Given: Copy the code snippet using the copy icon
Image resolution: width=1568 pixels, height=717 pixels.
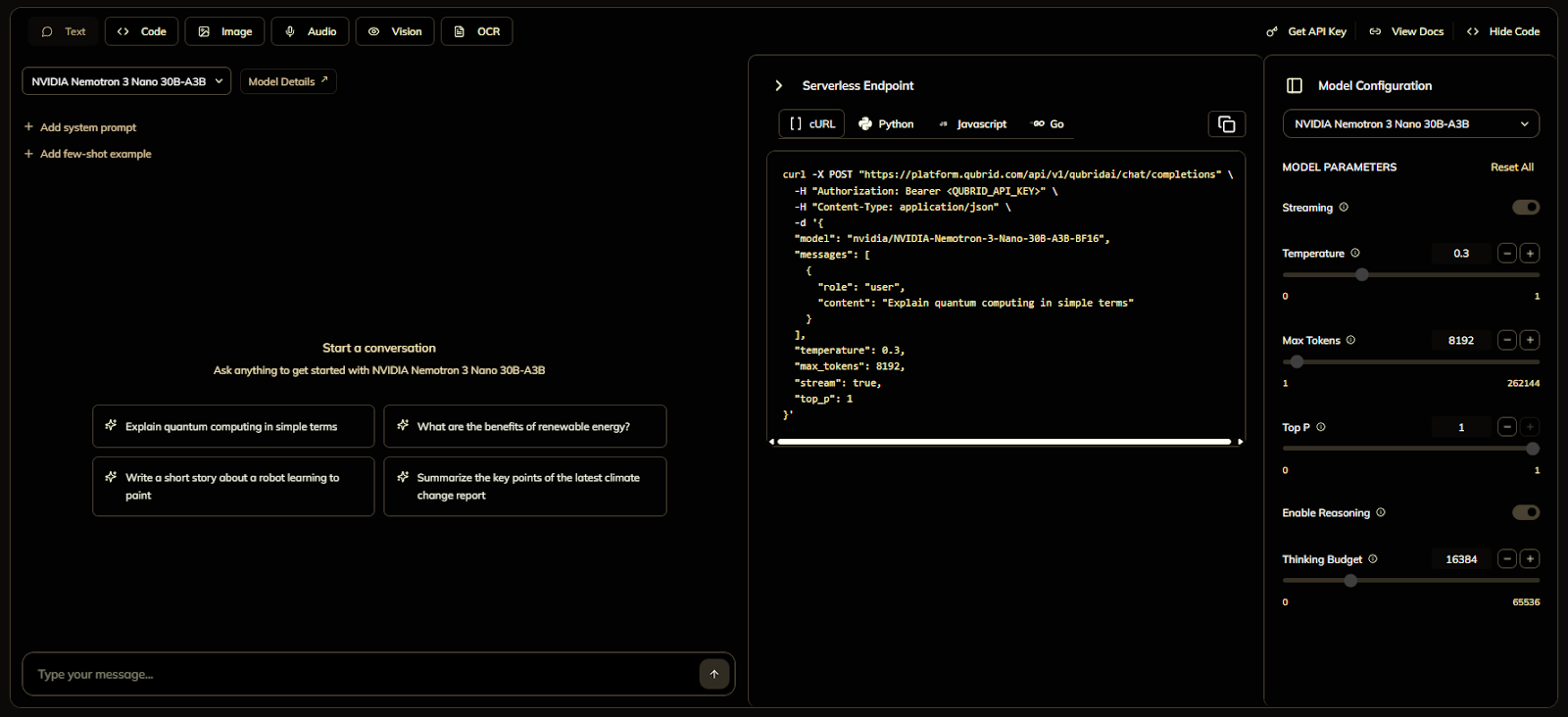Looking at the screenshot, I should [x=1226, y=123].
